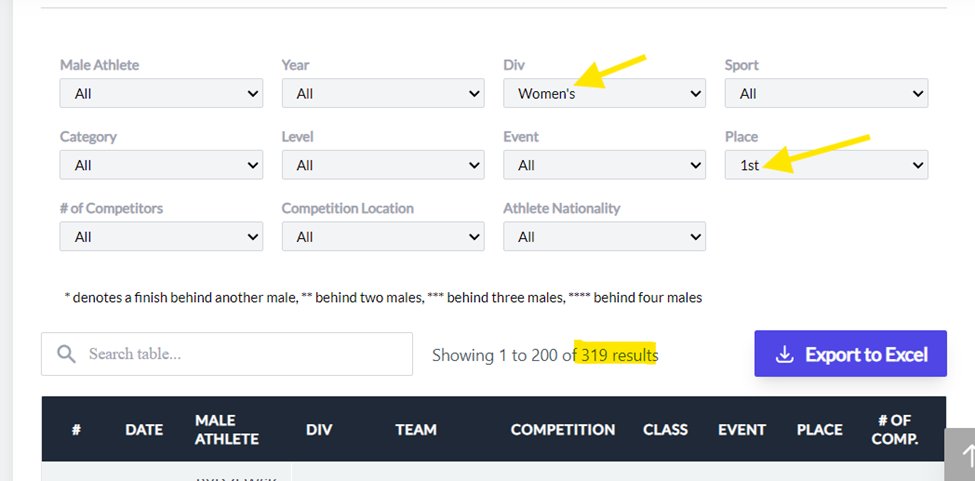Click the Export to Excel button
Viewport: 975px width, 481px height.
coord(851,354)
